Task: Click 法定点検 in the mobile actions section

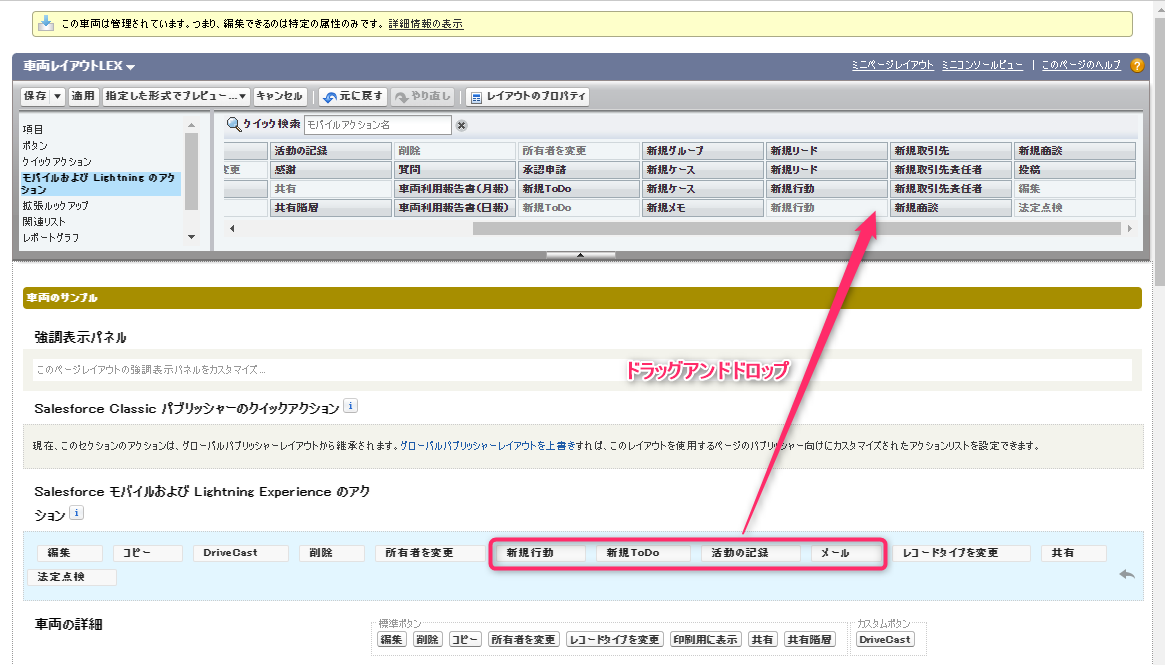Action: [x=72, y=577]
